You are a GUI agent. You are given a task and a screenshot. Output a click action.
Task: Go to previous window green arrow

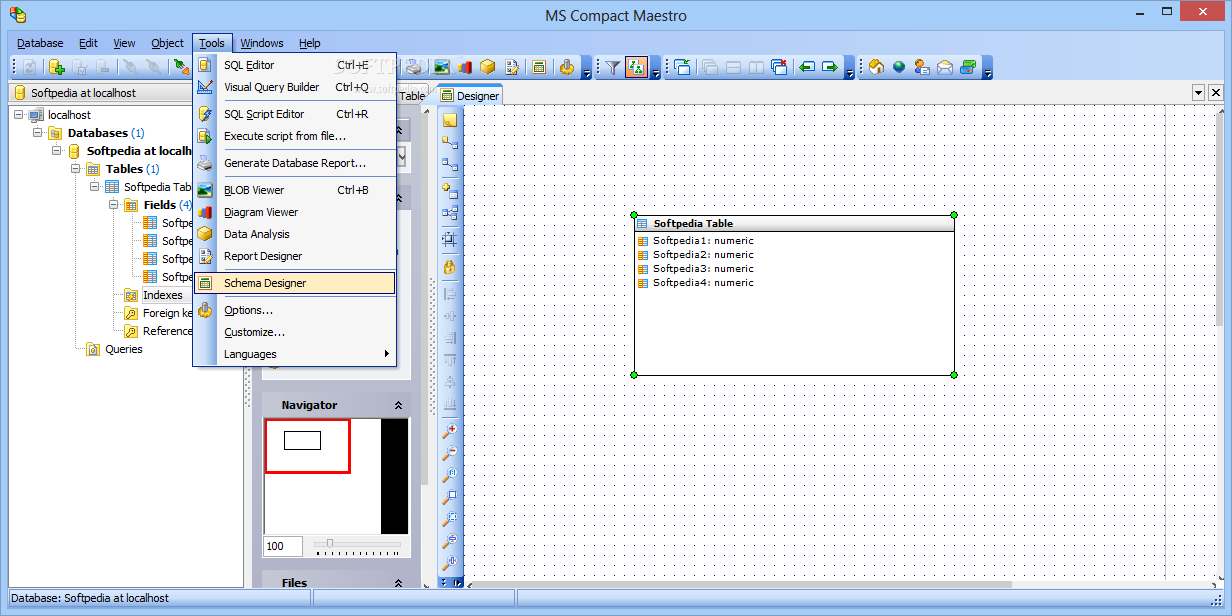(x=806, y=67)
